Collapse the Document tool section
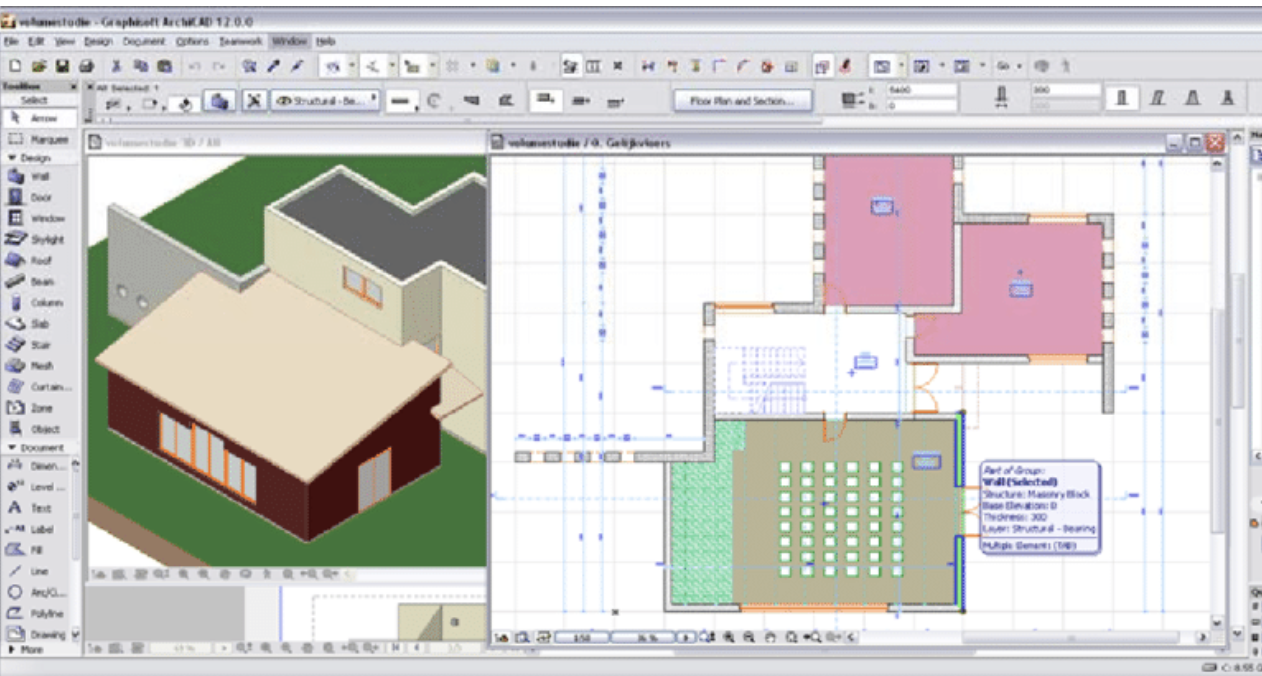 [11, 447]
